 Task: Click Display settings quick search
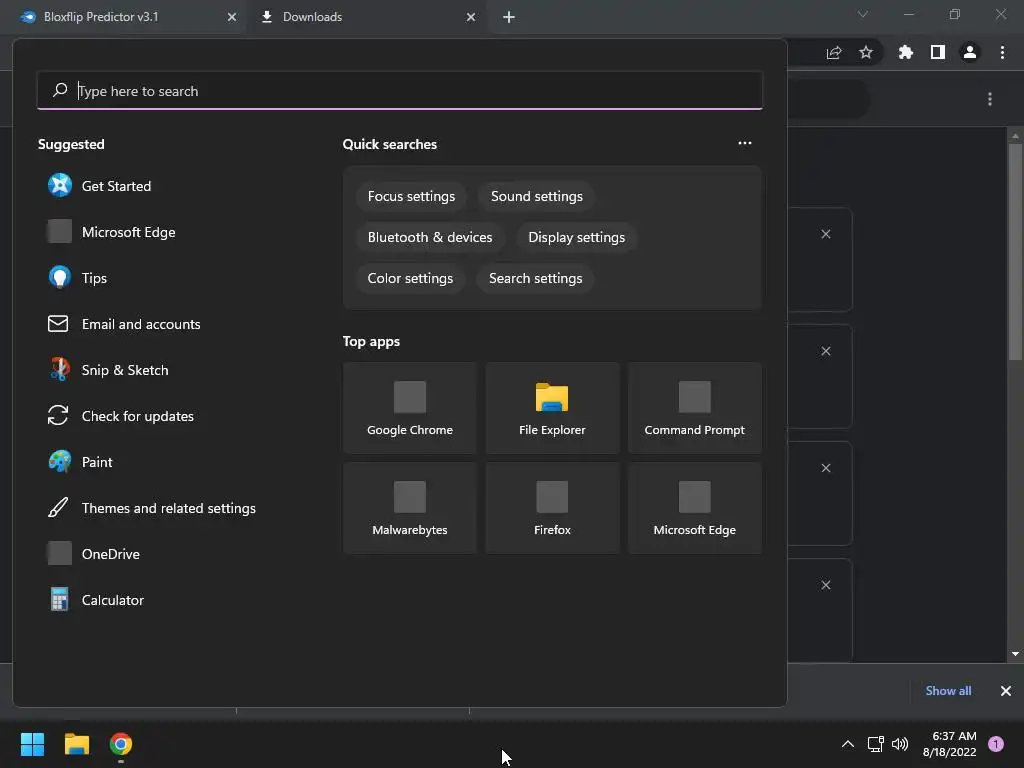(x=577, y=237)
